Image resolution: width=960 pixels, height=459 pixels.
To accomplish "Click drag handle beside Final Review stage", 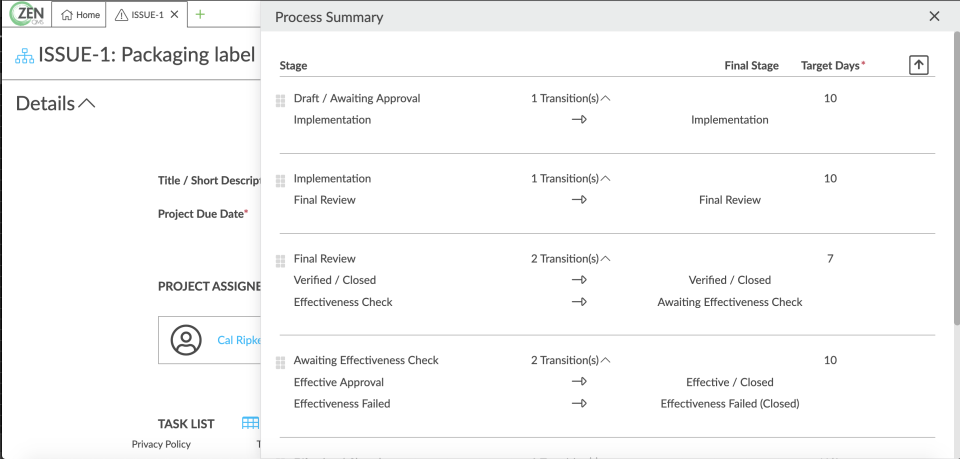I will (x=281, y=260).
